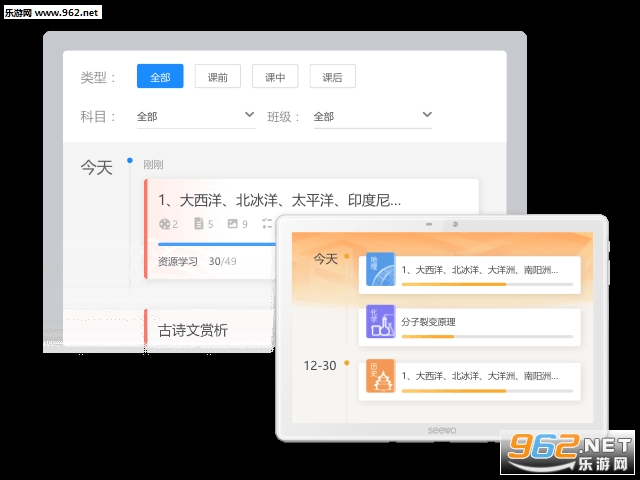This screenshot has width=640, height=480.
Task: Click the 12-30 date label on tablet
Action: point(320,365)
